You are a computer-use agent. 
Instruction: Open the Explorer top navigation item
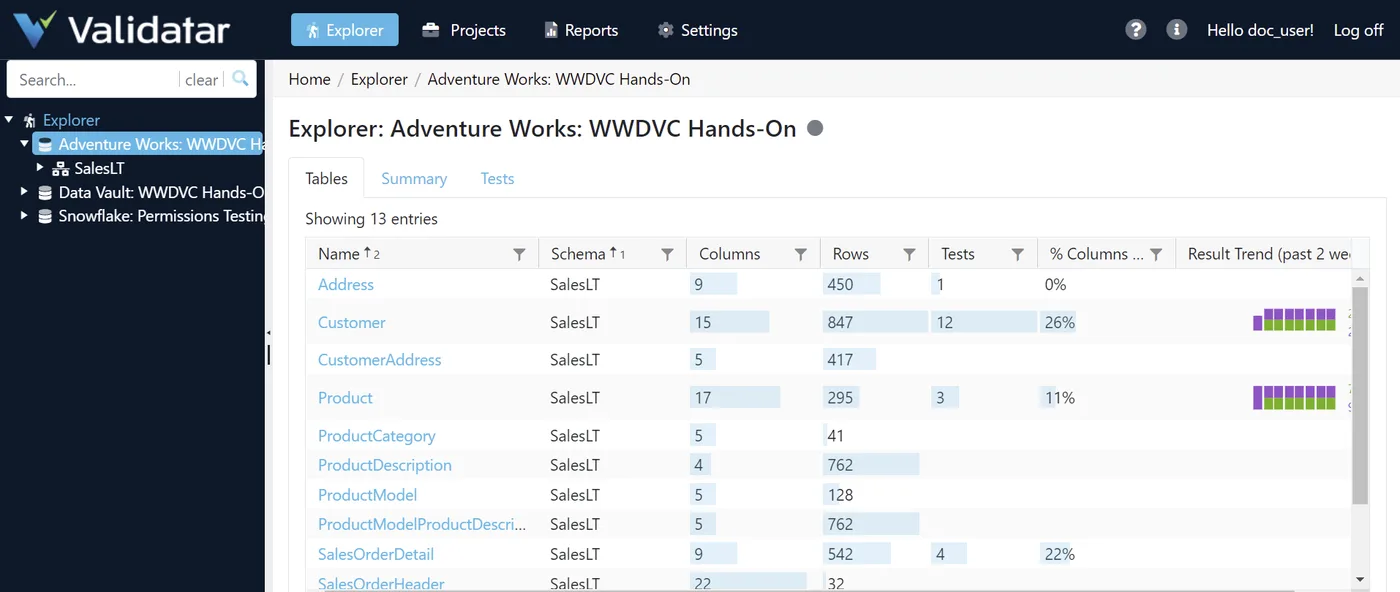point(345,30)
